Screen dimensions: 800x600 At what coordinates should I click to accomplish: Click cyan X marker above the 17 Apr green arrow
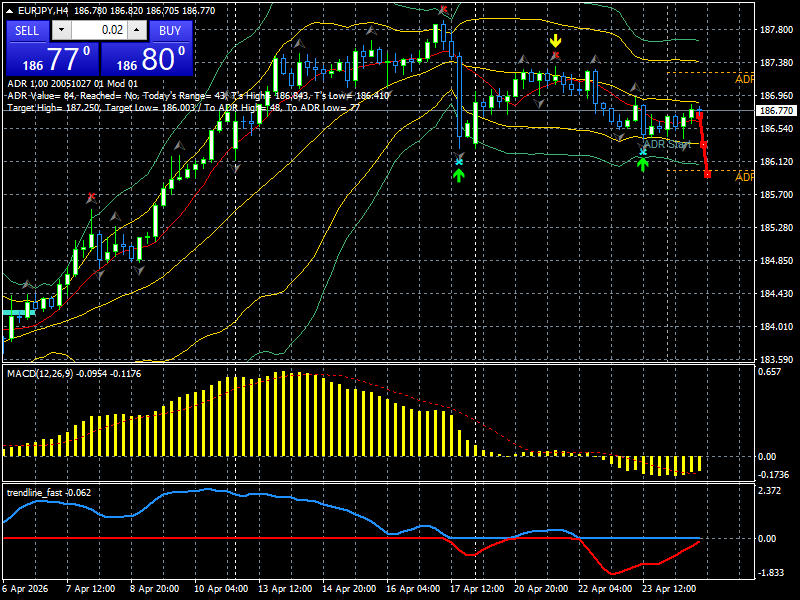[x=459, y=162]
